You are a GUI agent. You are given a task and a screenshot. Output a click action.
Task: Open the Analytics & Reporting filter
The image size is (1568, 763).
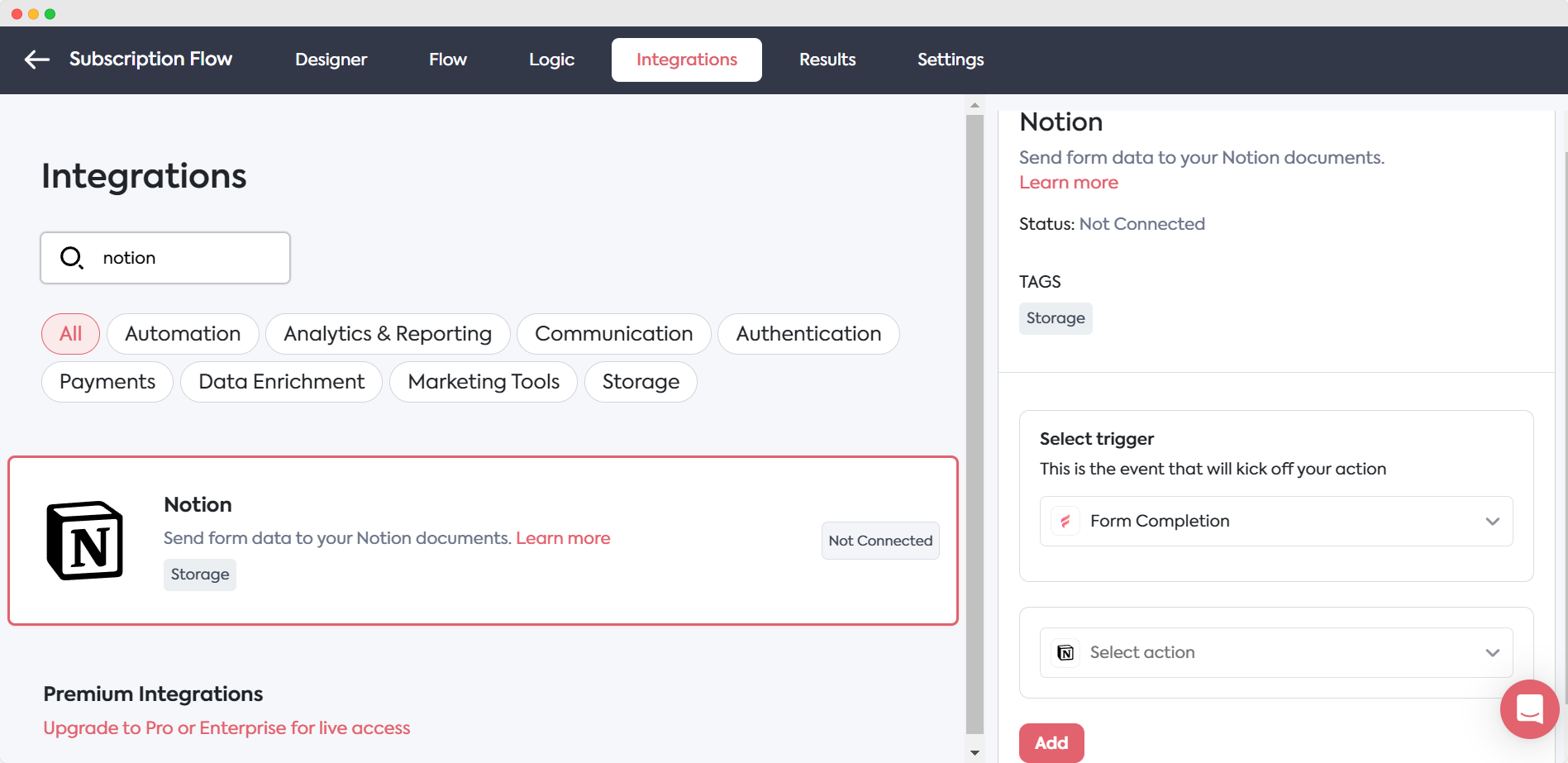387,334
